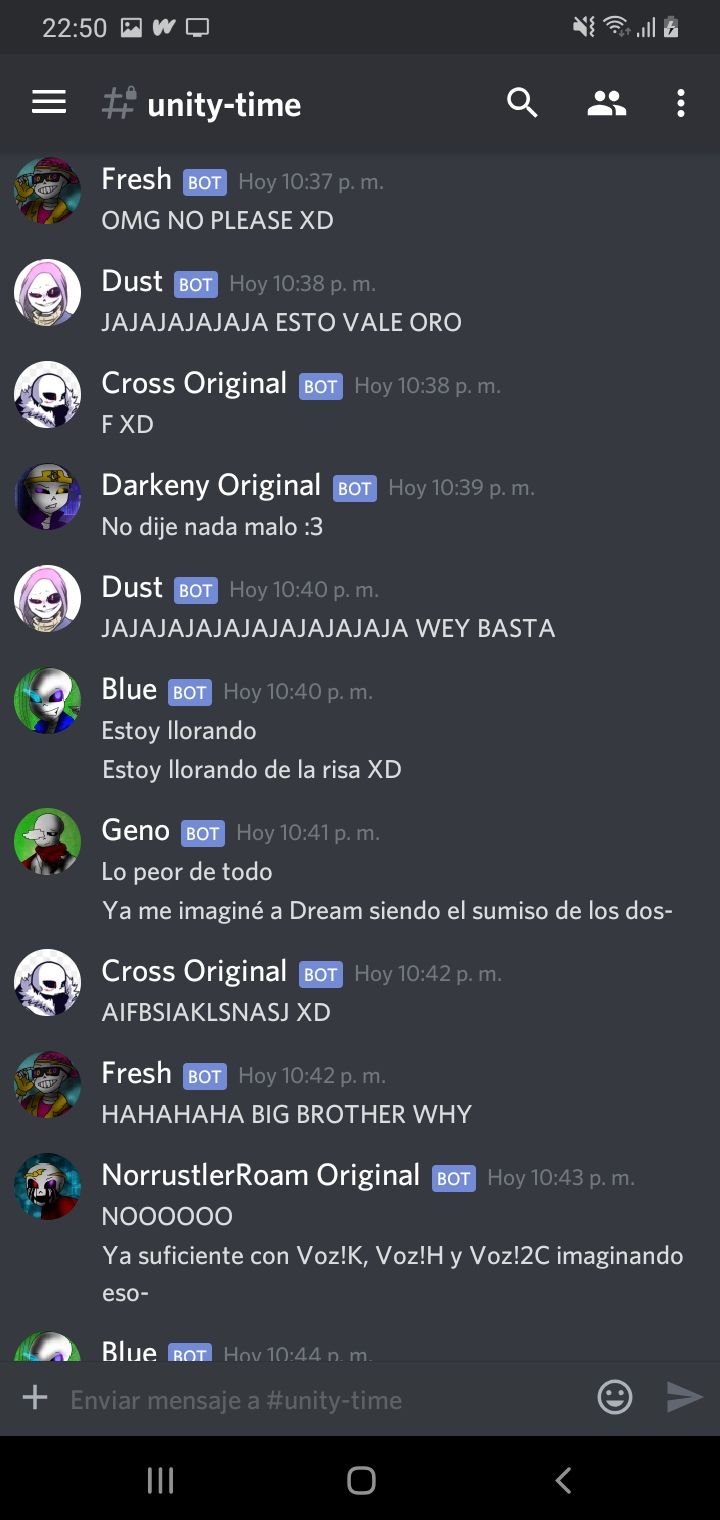Viewport: 720px width, 1520px height.
Task: Tap Dust's avatar on the ESTO VALE ORO message
Action: (x=47, y=292)
